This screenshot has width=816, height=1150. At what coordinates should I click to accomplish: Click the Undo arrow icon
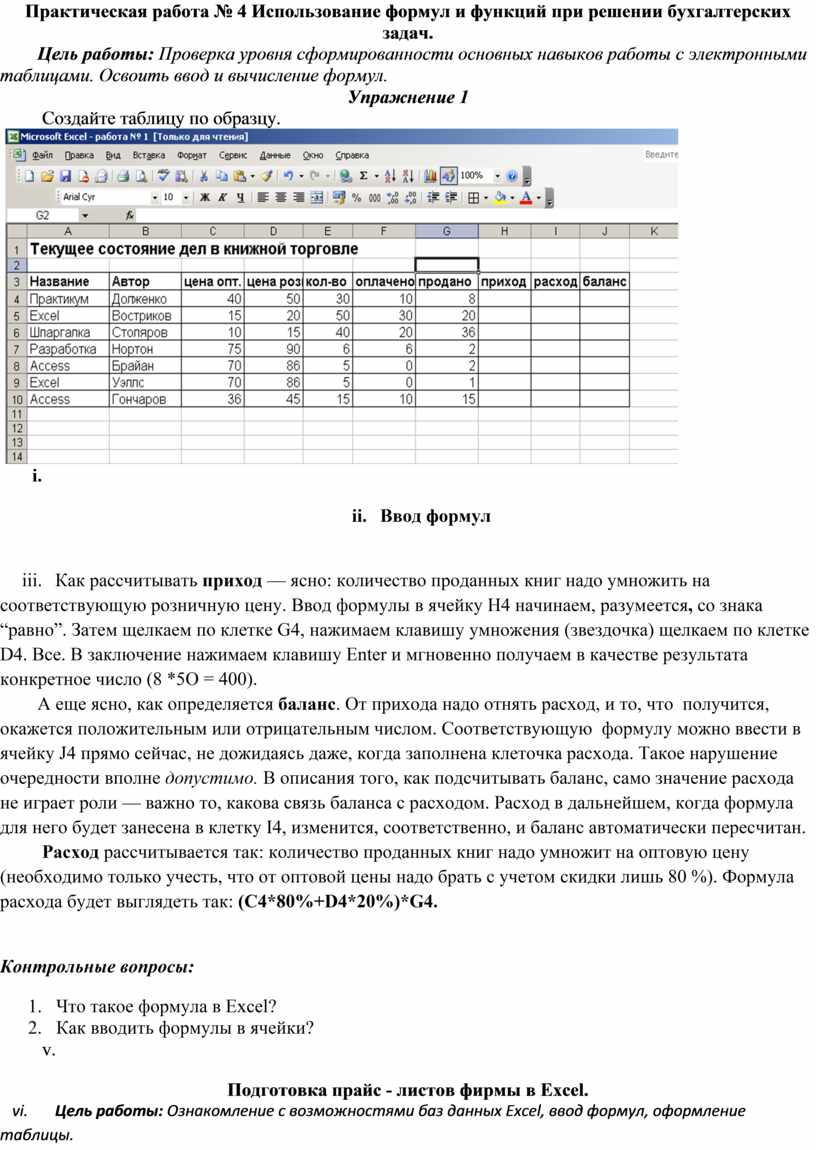[289, 176]
